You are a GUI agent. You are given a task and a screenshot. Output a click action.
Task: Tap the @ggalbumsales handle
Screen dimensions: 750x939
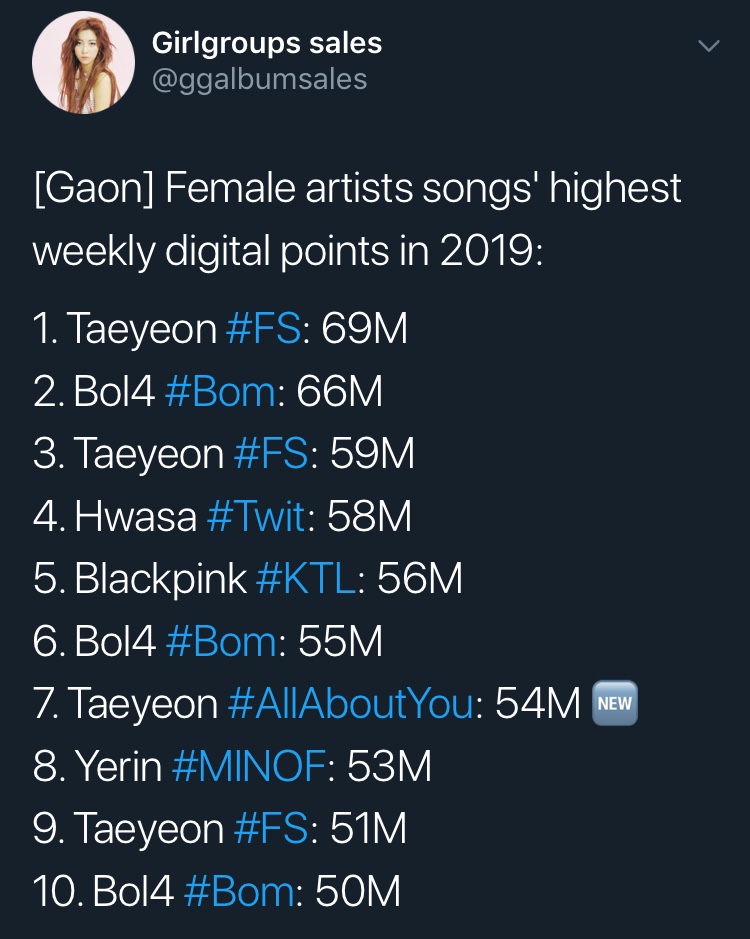[259, 79]
